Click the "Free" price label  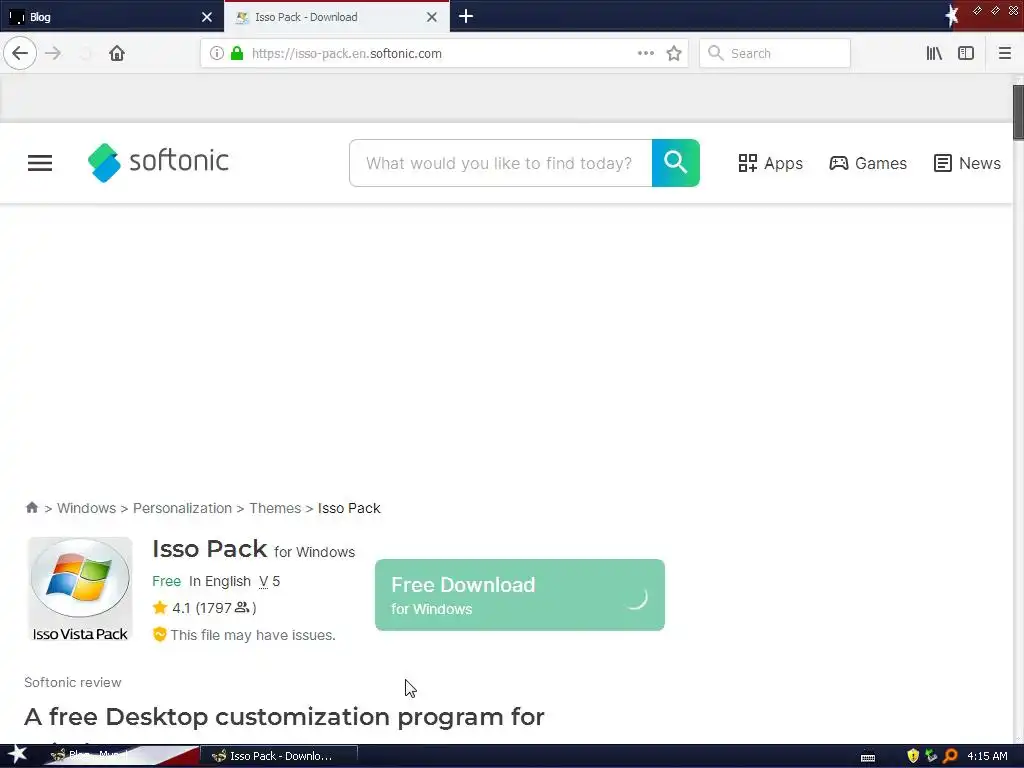tap(167, 581)
